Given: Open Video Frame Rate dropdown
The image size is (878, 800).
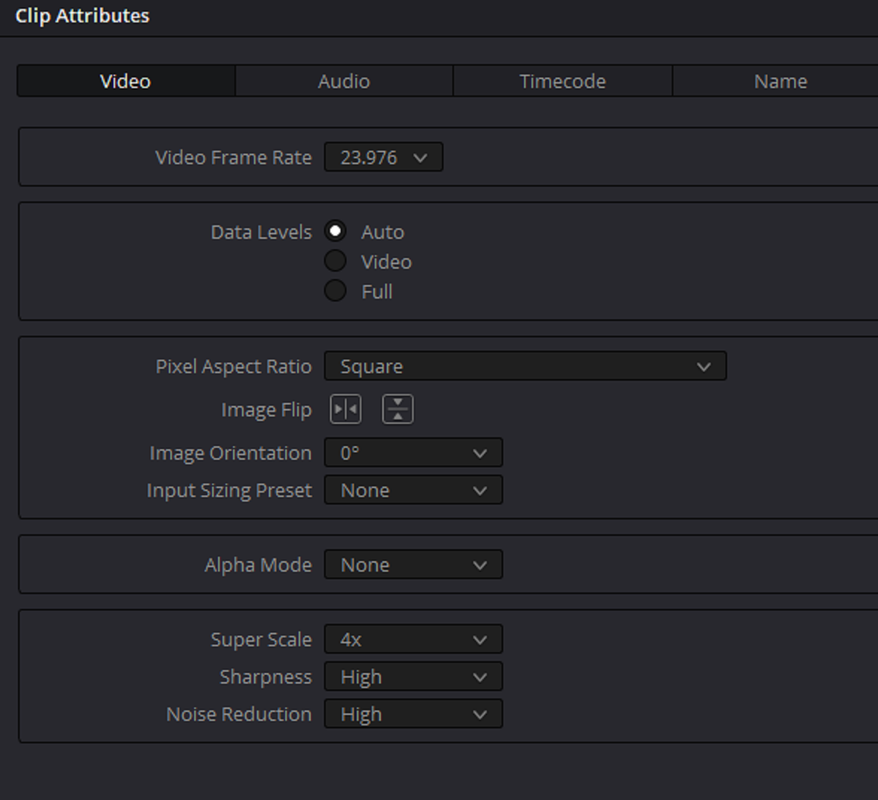Looking at the screenshot, I should point(384,157).
